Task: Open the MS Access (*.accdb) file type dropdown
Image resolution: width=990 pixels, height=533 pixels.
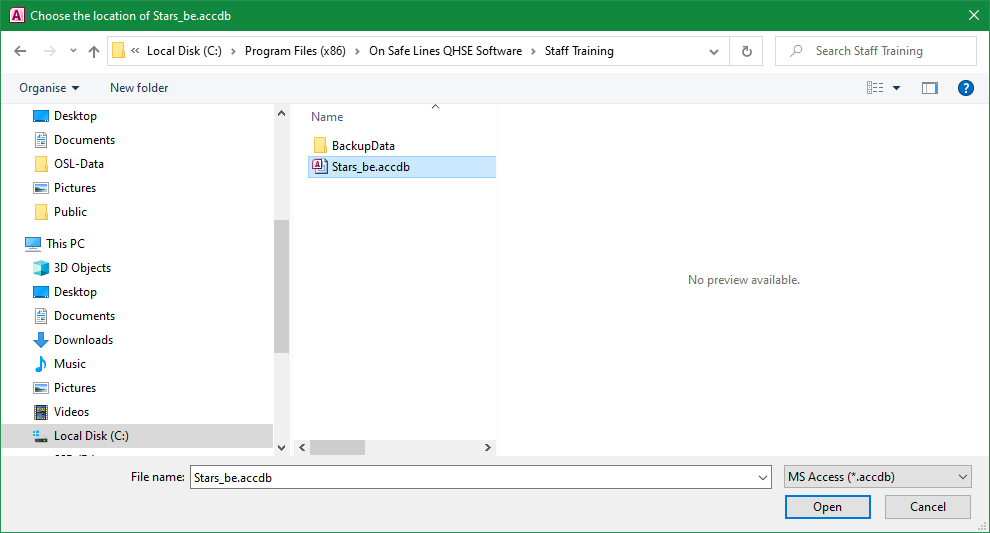Action: 878,477
